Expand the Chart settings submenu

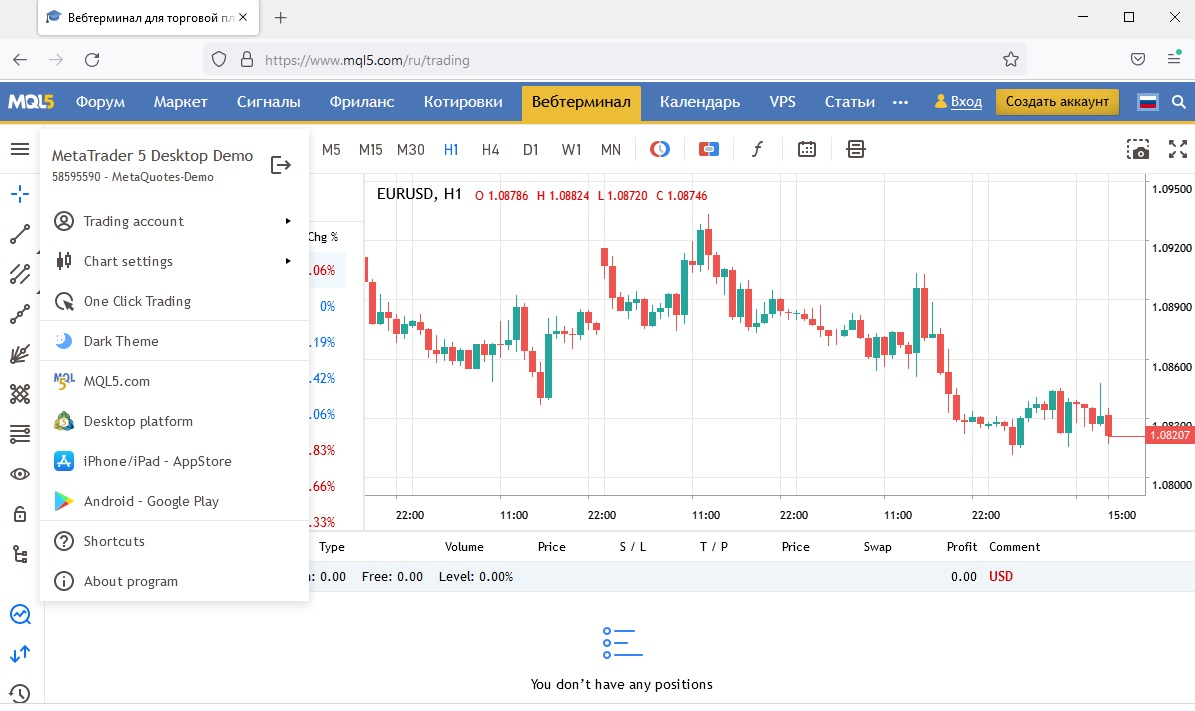(175, 261)
